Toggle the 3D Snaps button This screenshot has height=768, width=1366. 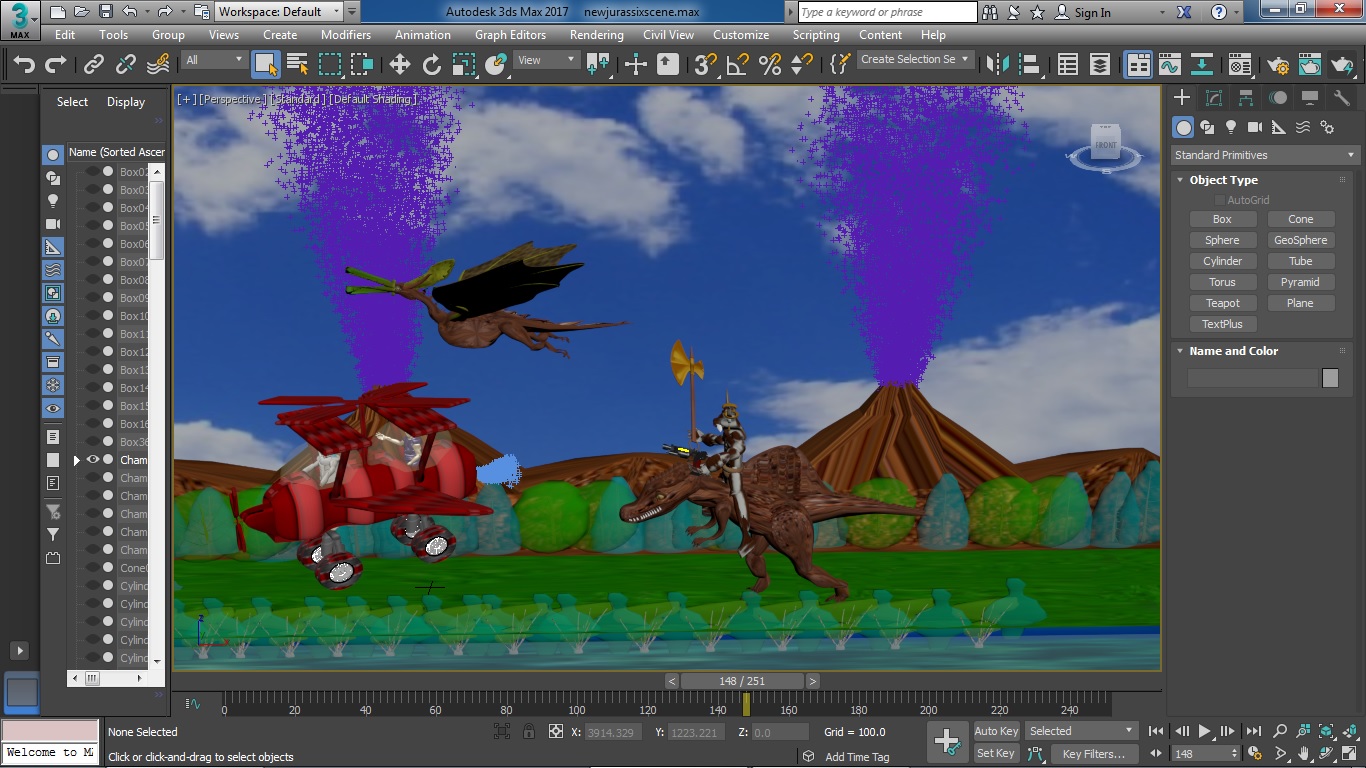click(x=706, y=65)
